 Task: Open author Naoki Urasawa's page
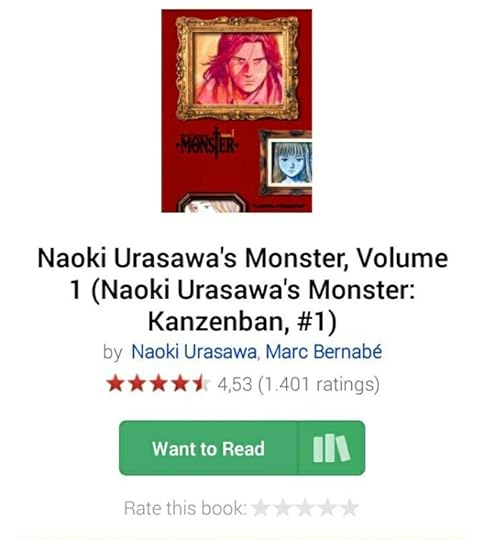[194, 352]
